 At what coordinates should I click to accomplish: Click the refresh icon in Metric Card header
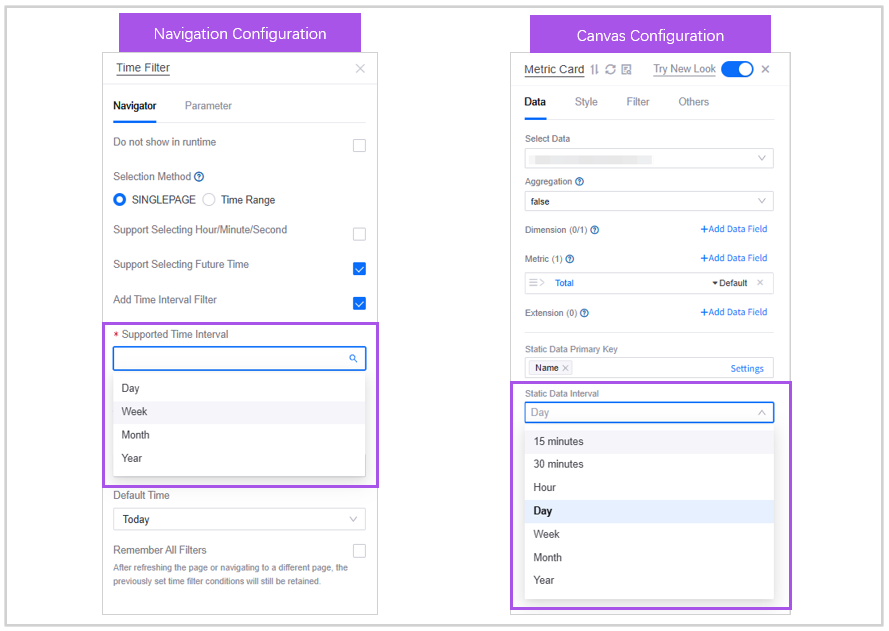610,70
